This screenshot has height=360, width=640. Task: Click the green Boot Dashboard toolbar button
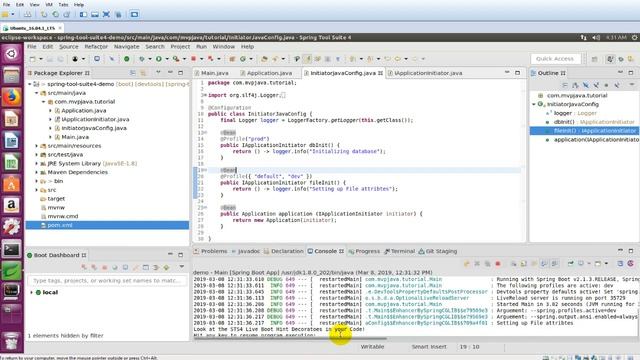point(166,267)
